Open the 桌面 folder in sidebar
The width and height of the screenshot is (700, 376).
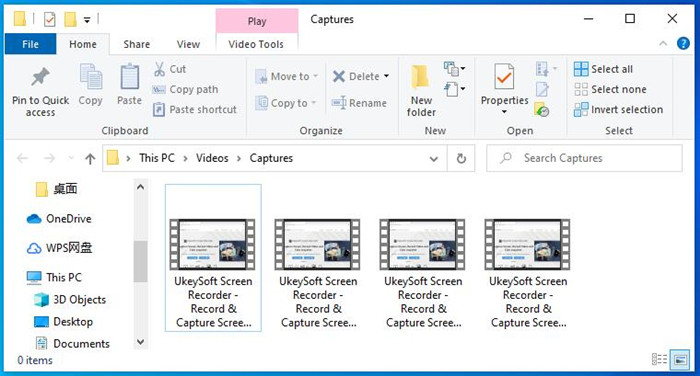point(57,189)
